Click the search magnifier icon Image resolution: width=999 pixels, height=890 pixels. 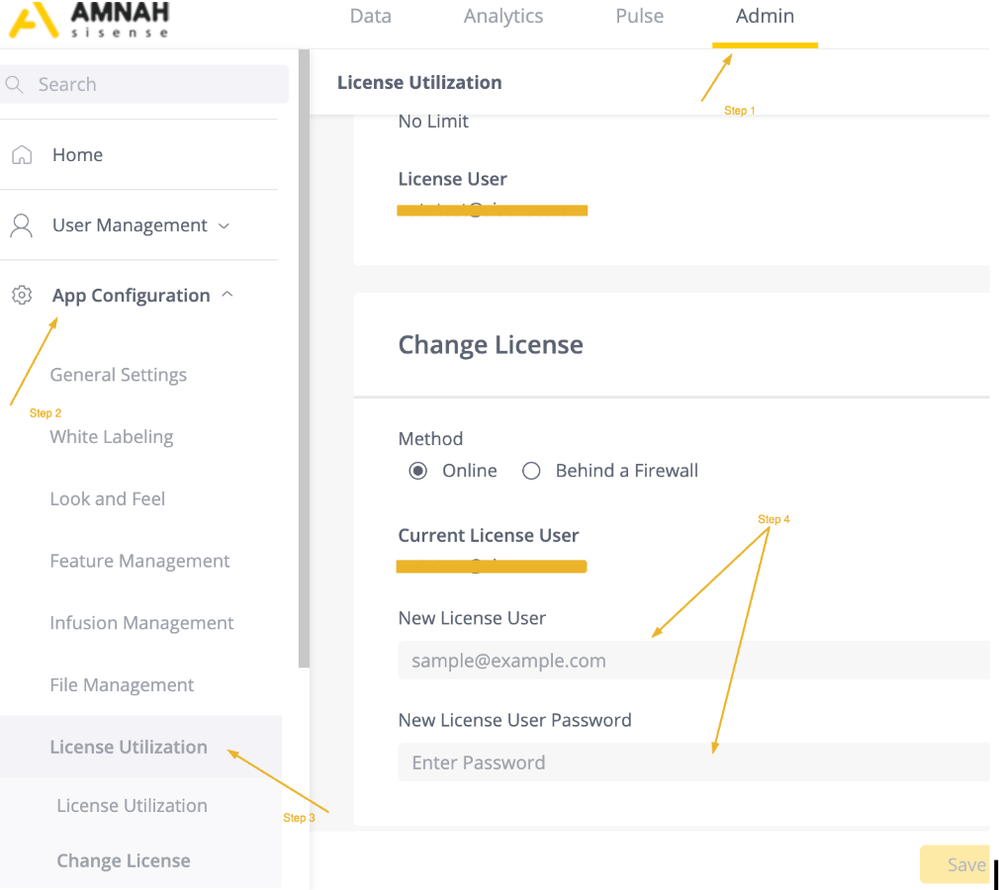[15, 85]
